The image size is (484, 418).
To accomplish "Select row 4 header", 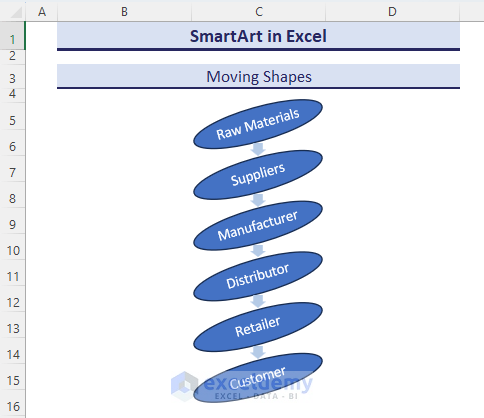I will pos(12,96).
